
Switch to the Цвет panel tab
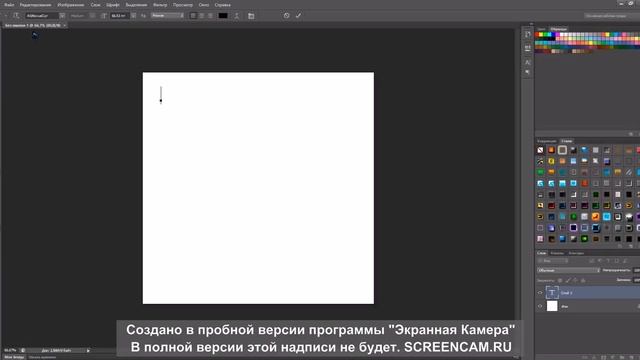point(541,29)
